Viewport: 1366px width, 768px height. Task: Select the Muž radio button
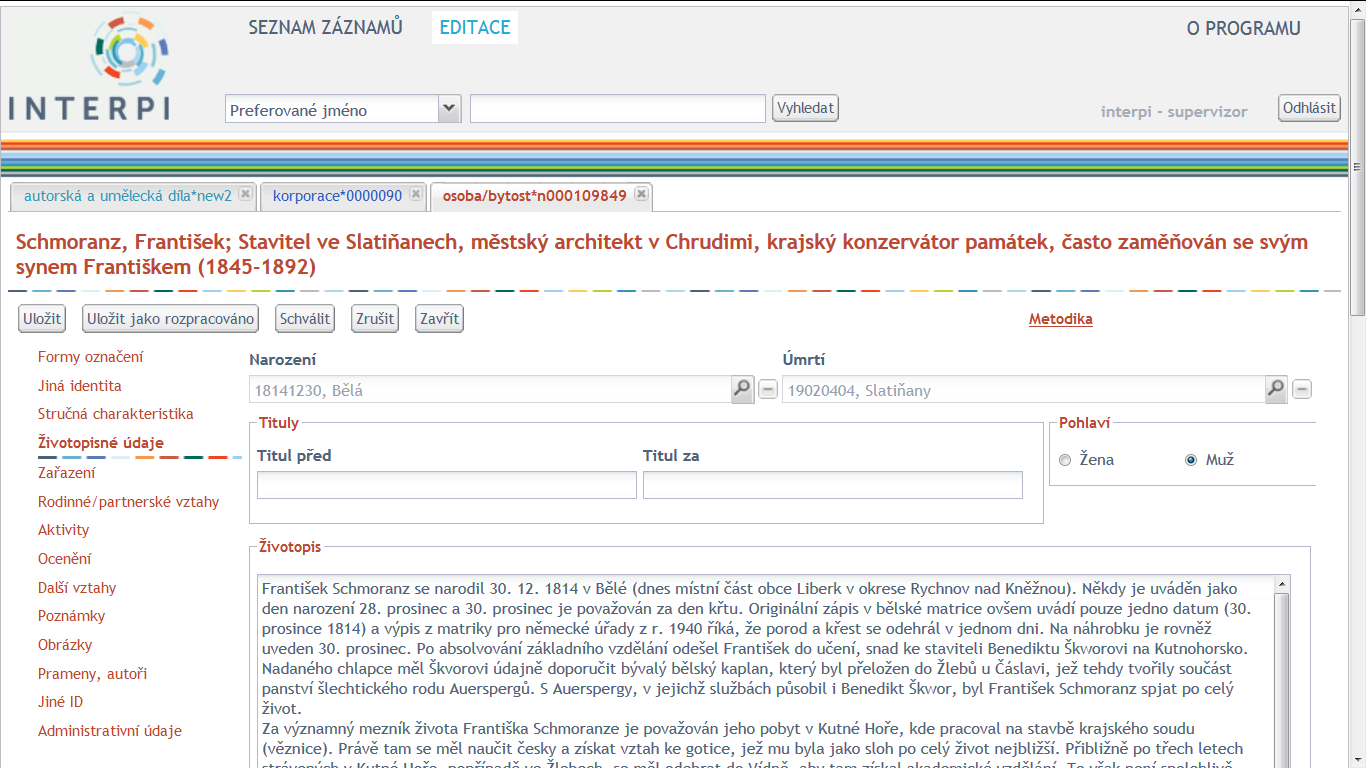(1191, 460)
